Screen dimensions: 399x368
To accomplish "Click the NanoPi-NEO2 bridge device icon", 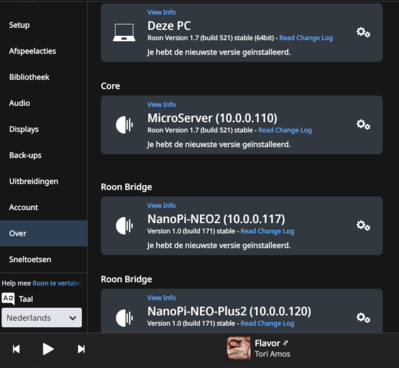I will click(124, 226).
